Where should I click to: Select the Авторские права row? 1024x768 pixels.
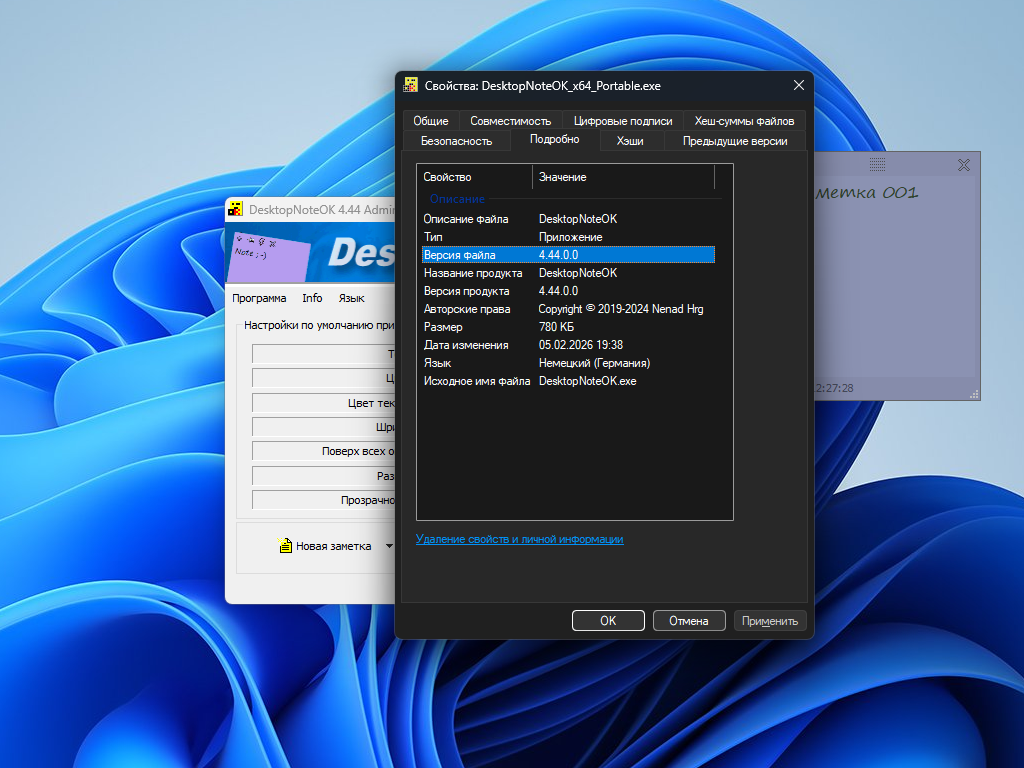(x=568, y=309)
